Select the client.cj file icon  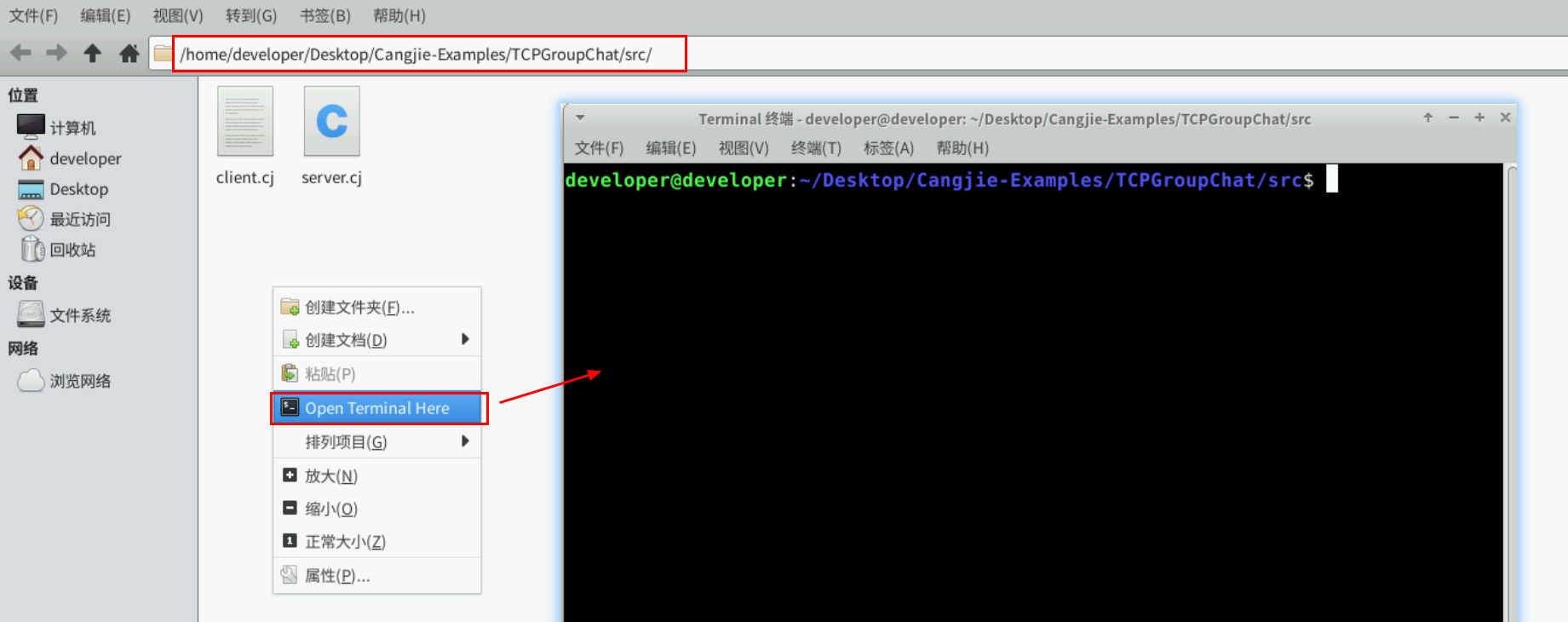245,121
